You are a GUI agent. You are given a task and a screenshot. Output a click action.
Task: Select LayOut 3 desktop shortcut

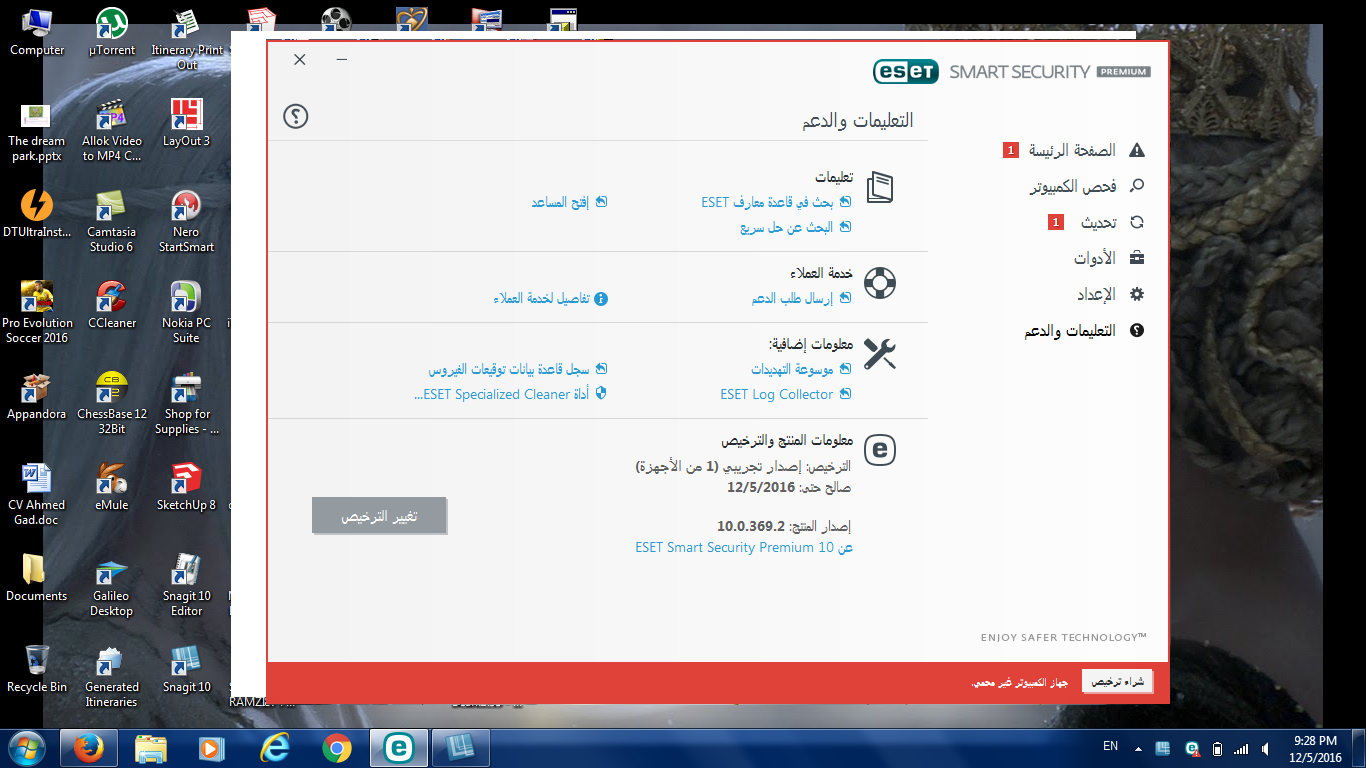tap(187, 123)
